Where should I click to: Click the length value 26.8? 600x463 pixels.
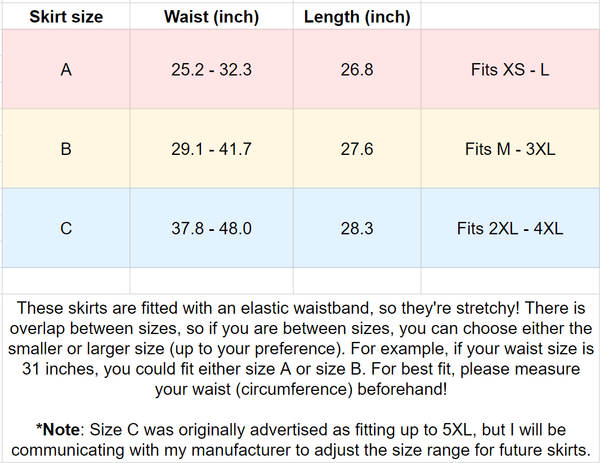[356, 71]
